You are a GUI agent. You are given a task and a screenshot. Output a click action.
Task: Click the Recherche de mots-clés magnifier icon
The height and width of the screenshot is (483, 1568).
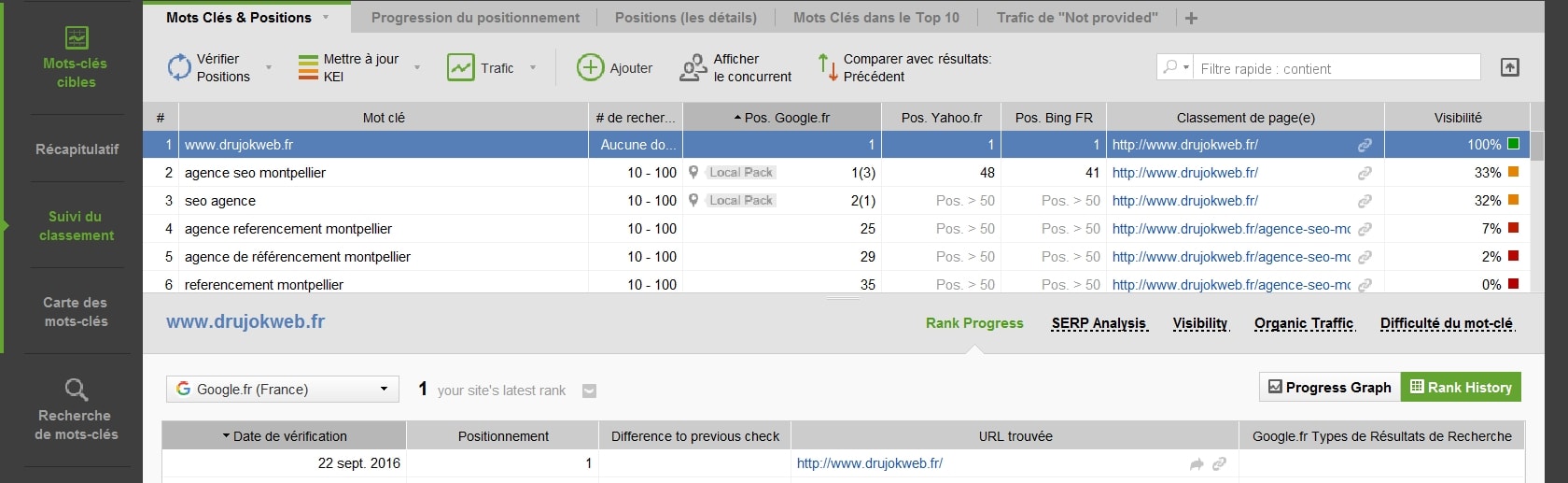coord(77,389)
